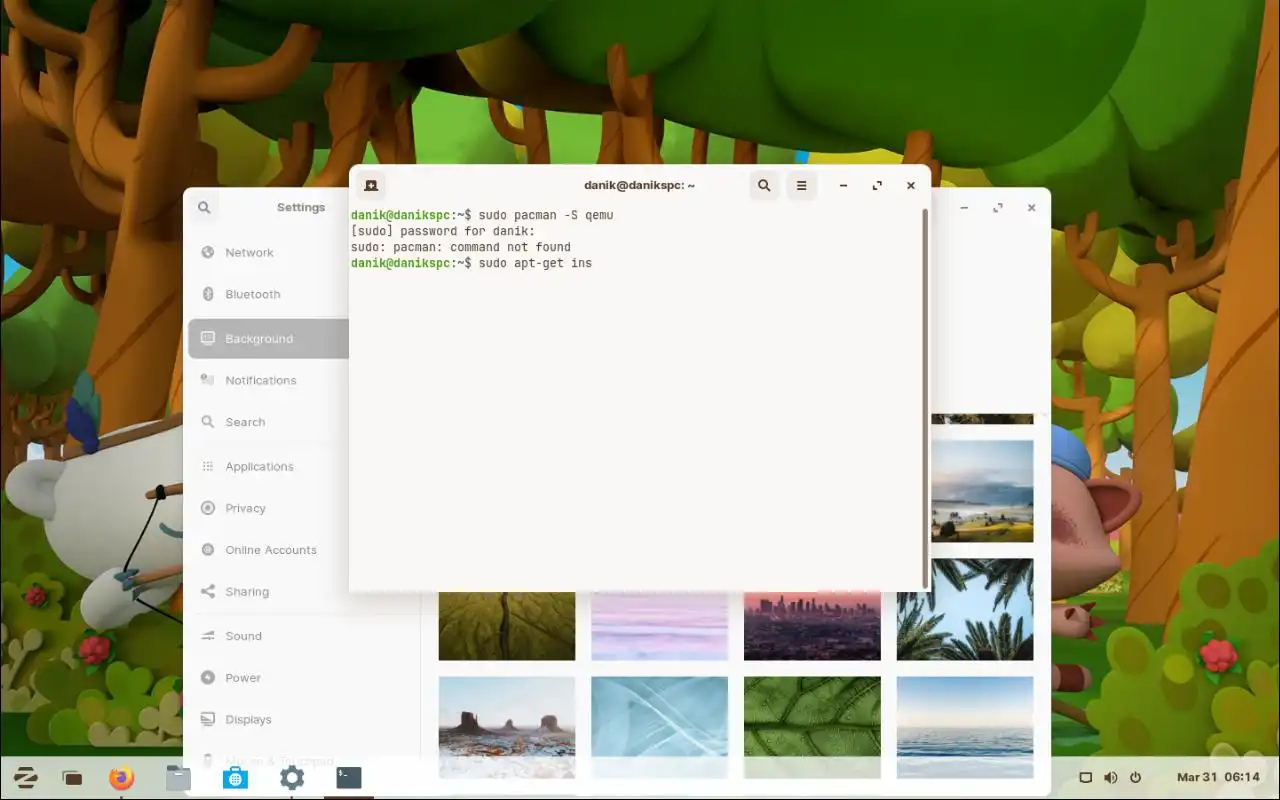Open the clock showing Mar 31 06:14

click(x=1218, y=777)
